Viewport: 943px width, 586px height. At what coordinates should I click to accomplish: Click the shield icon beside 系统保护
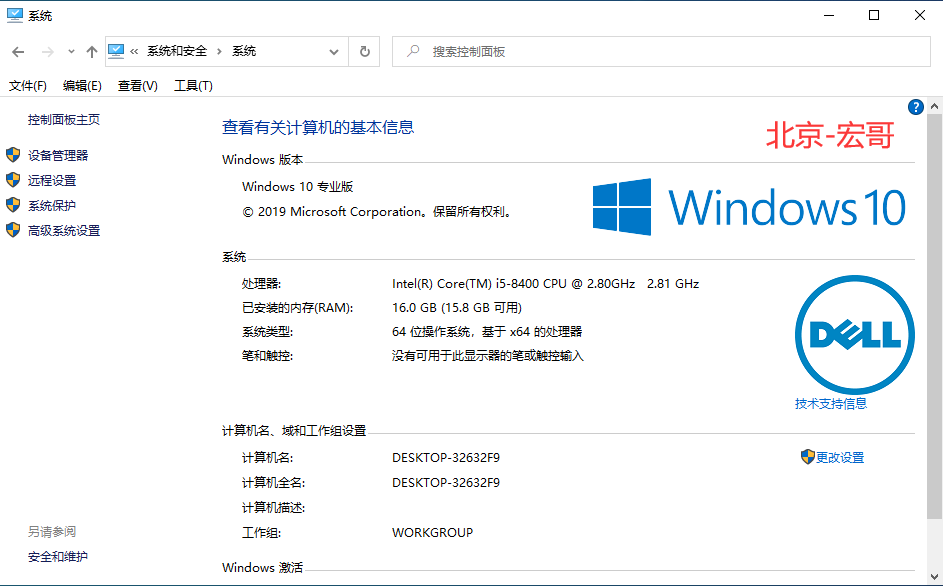tap(13, 205)
